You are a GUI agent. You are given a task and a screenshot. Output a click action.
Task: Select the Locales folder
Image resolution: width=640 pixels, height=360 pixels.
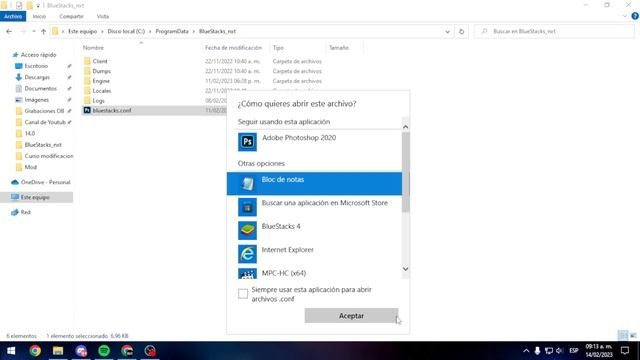click(102, 91)
